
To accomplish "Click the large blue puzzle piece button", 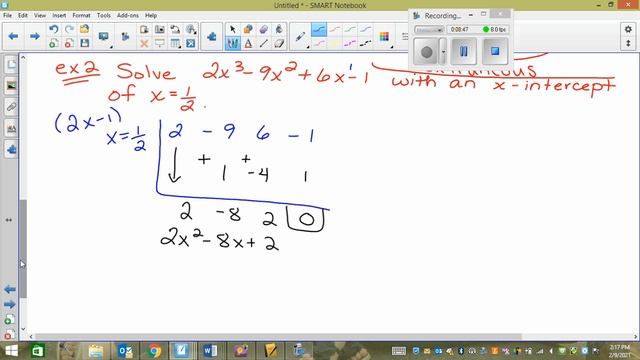I will (x=212, y=37).
